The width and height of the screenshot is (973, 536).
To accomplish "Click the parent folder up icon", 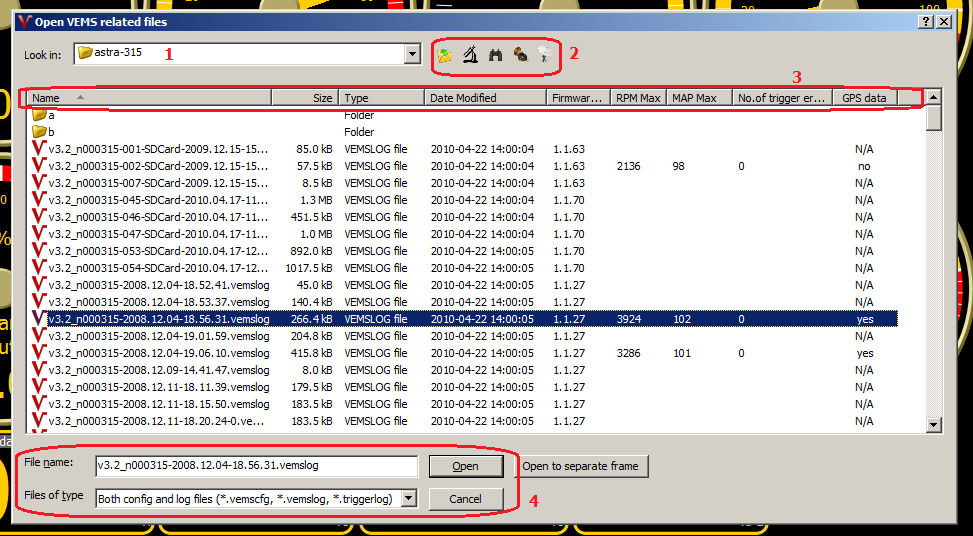I will pos(445,55).
